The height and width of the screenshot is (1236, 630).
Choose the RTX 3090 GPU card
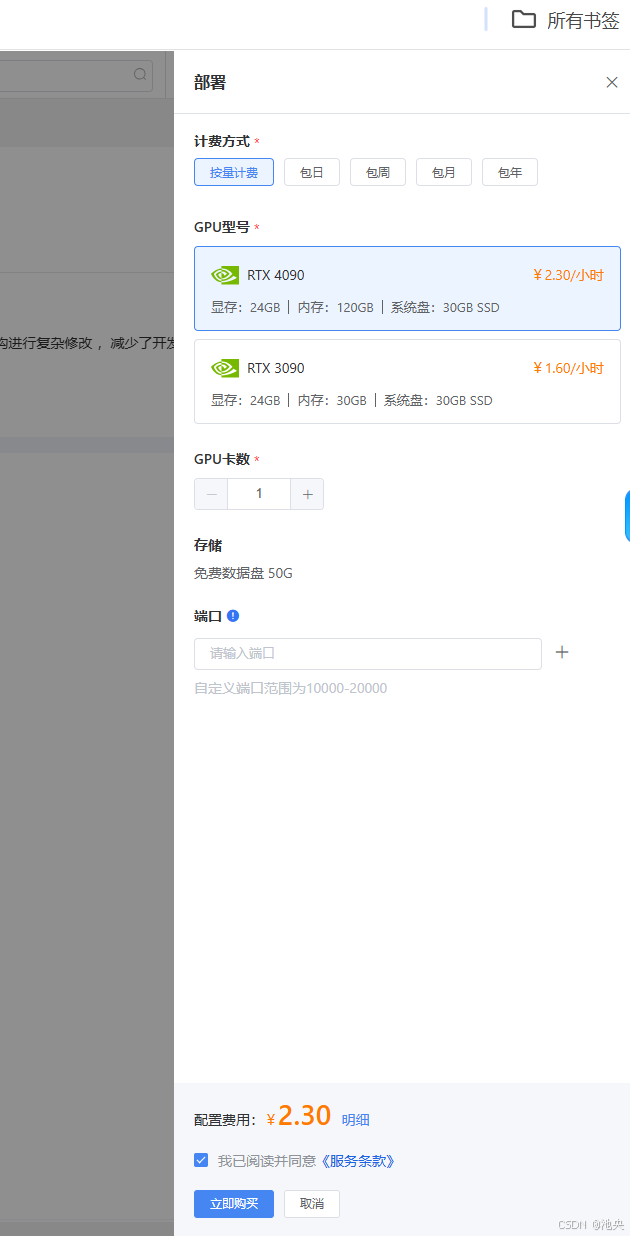[407, 382]
